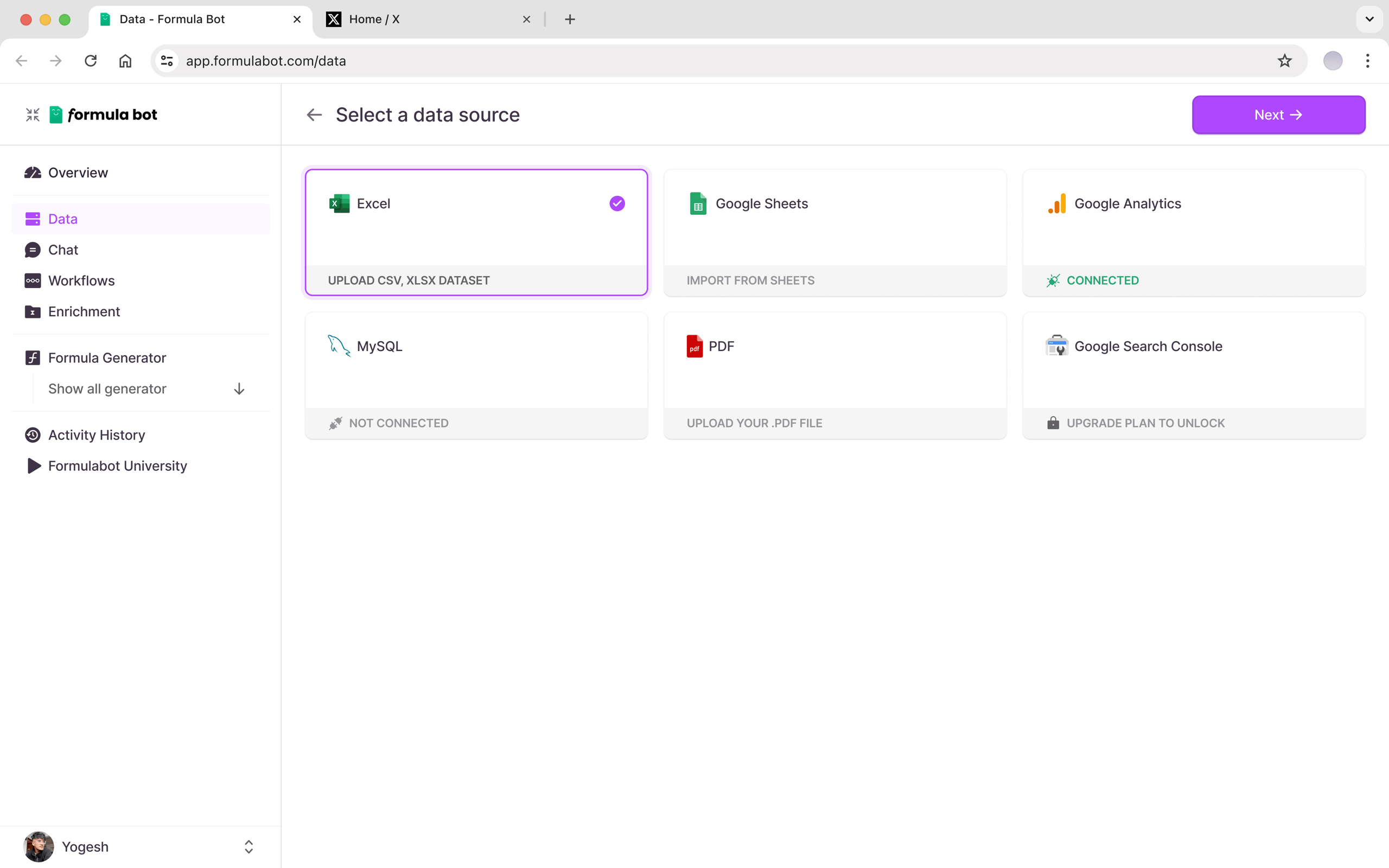Click the Overview gauge icon
Screen dimensions: 1389x868
pyautogui.click(x=33, y=173)
